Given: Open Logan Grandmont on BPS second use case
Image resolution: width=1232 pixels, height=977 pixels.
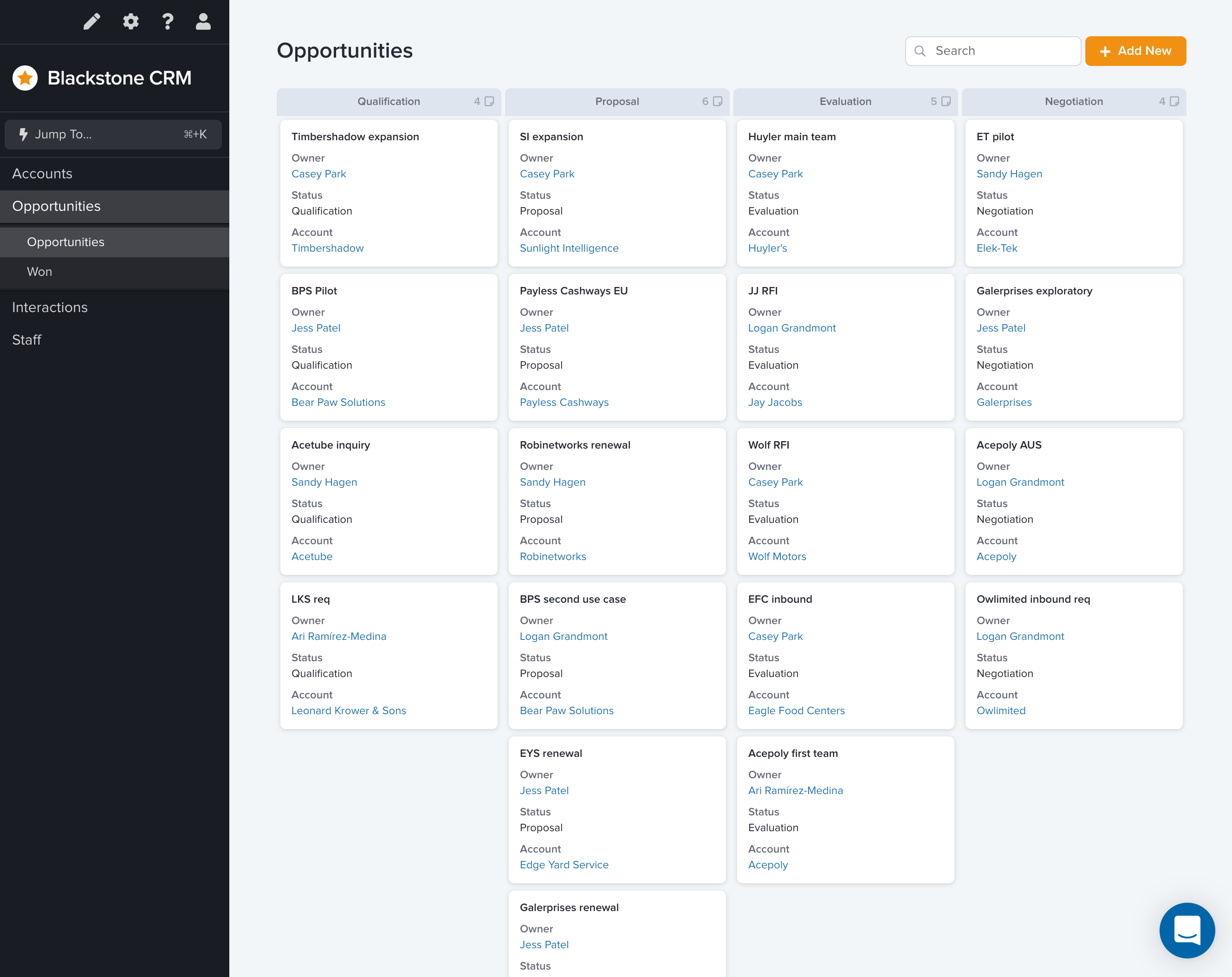Looking at the screenshot, I should 564,636.
